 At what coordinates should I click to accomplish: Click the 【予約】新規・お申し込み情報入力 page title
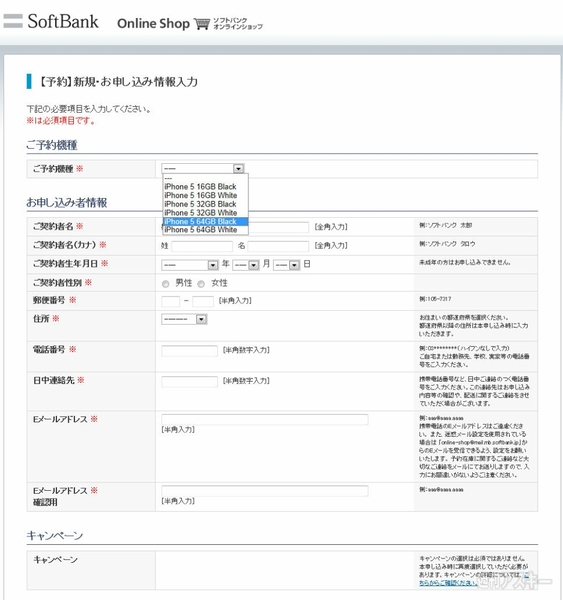[x=118, y=82]
